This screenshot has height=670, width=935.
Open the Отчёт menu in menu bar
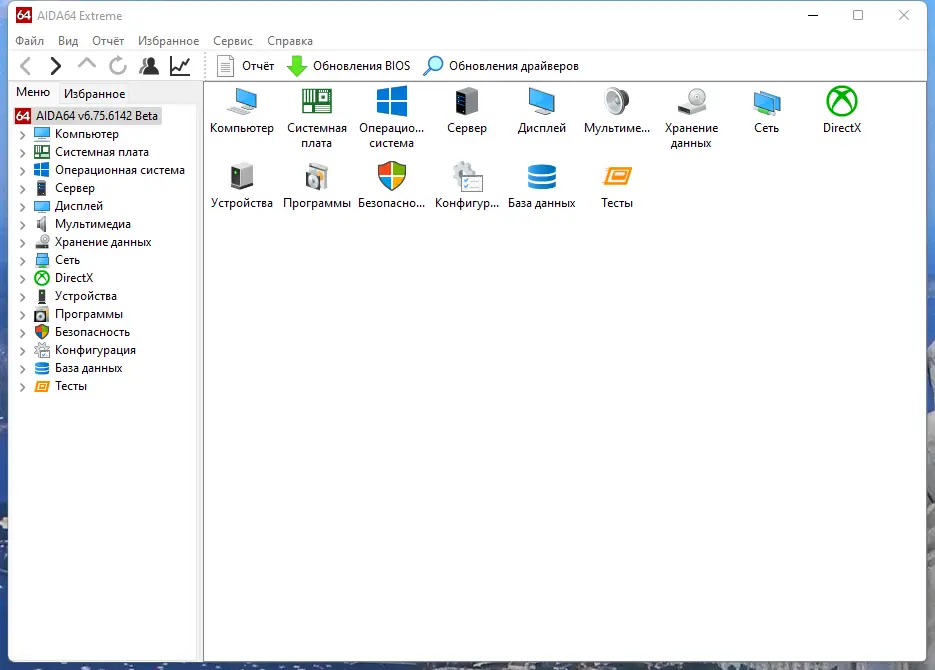108,41
